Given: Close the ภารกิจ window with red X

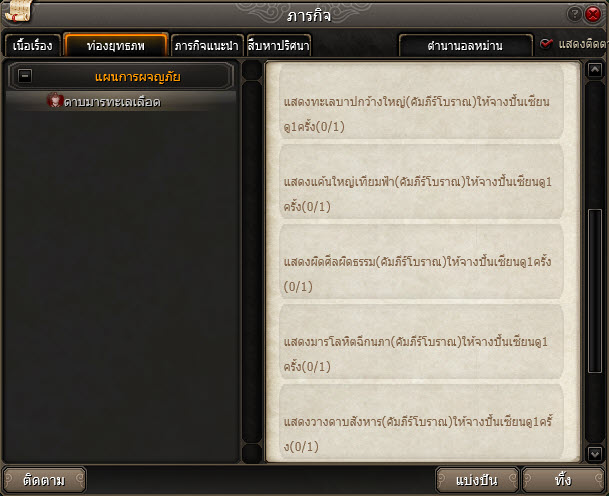Looking at the screenshot, I should click(593, 14).
